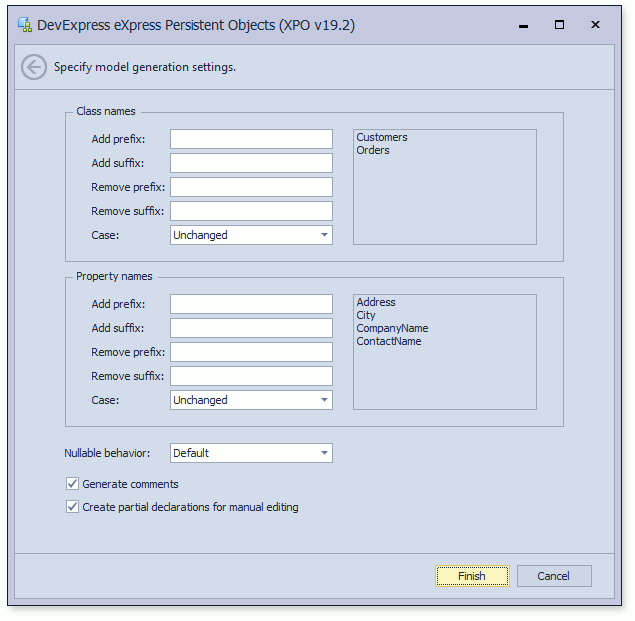This screenshot has width=635, height=621.
Task: Focus Property names Add prefix field
Action: (251, 304)
